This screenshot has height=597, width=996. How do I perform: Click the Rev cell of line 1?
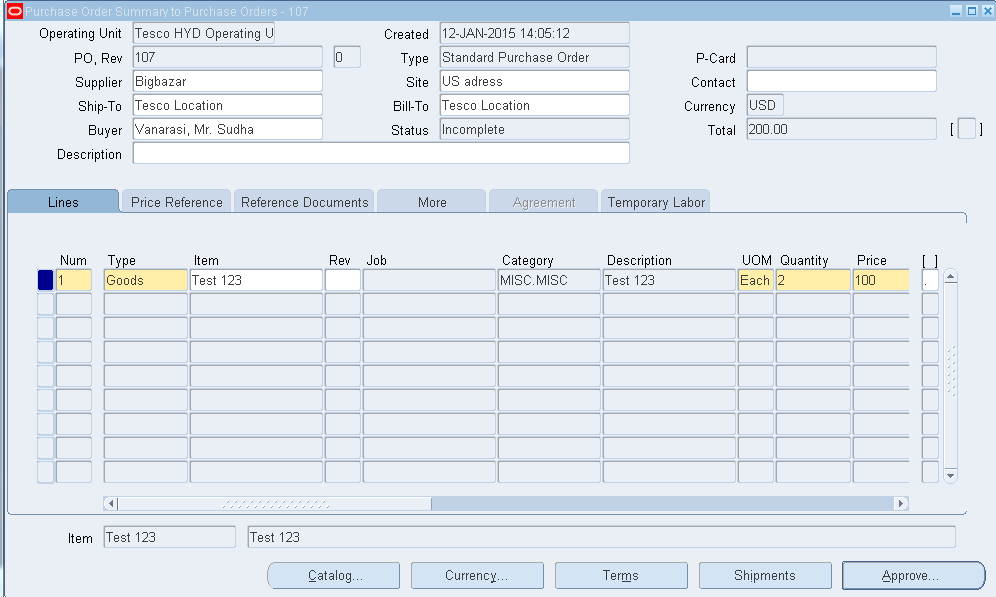pyautogui.click(x=342, y=280)
